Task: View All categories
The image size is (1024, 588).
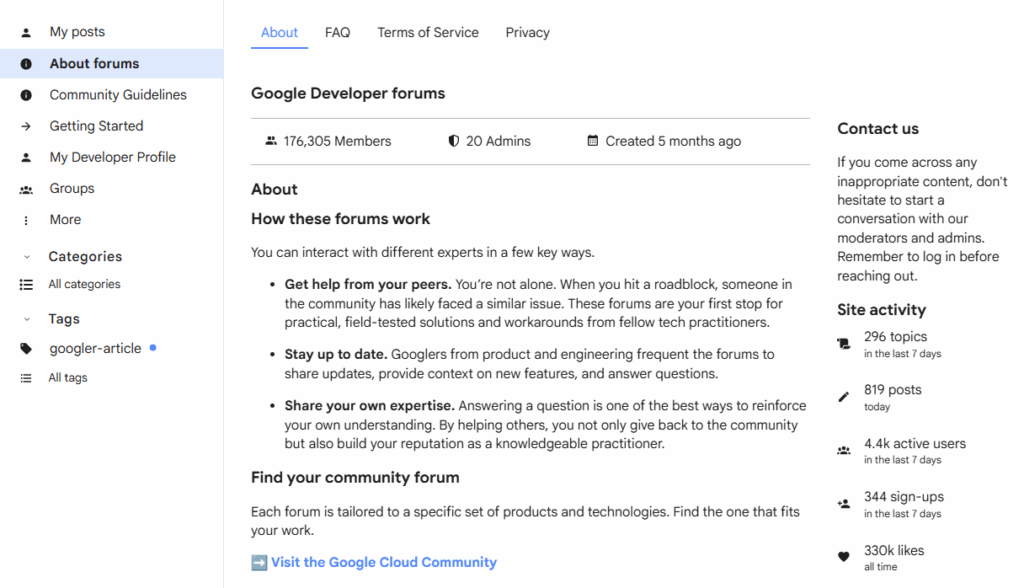Action: point(84,284)
